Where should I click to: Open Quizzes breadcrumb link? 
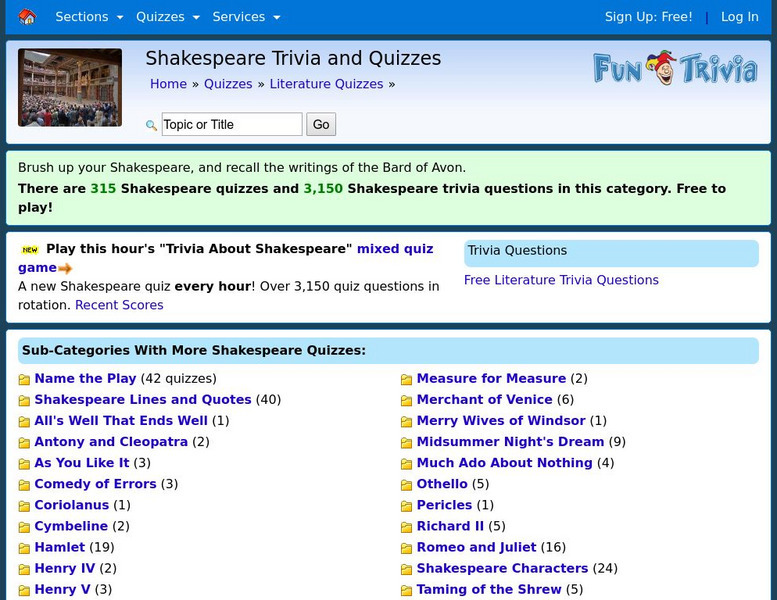(228, 84)
